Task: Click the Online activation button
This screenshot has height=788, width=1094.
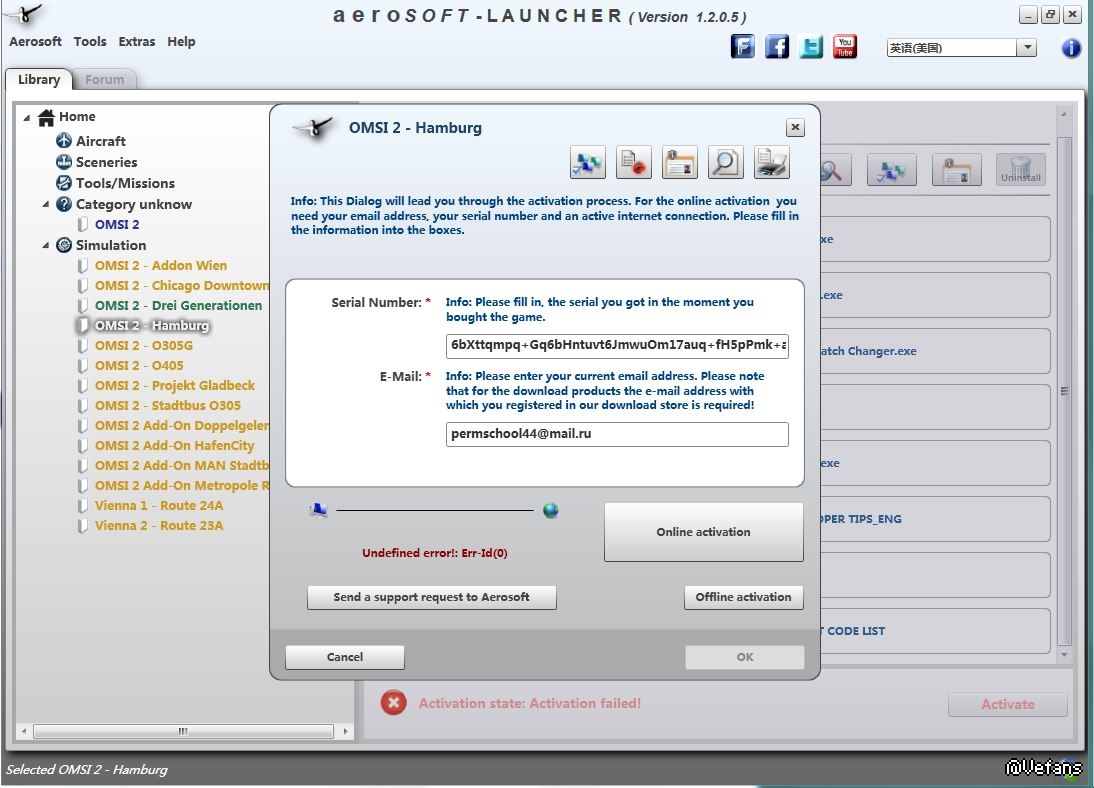Action: (x=703, y=532)
